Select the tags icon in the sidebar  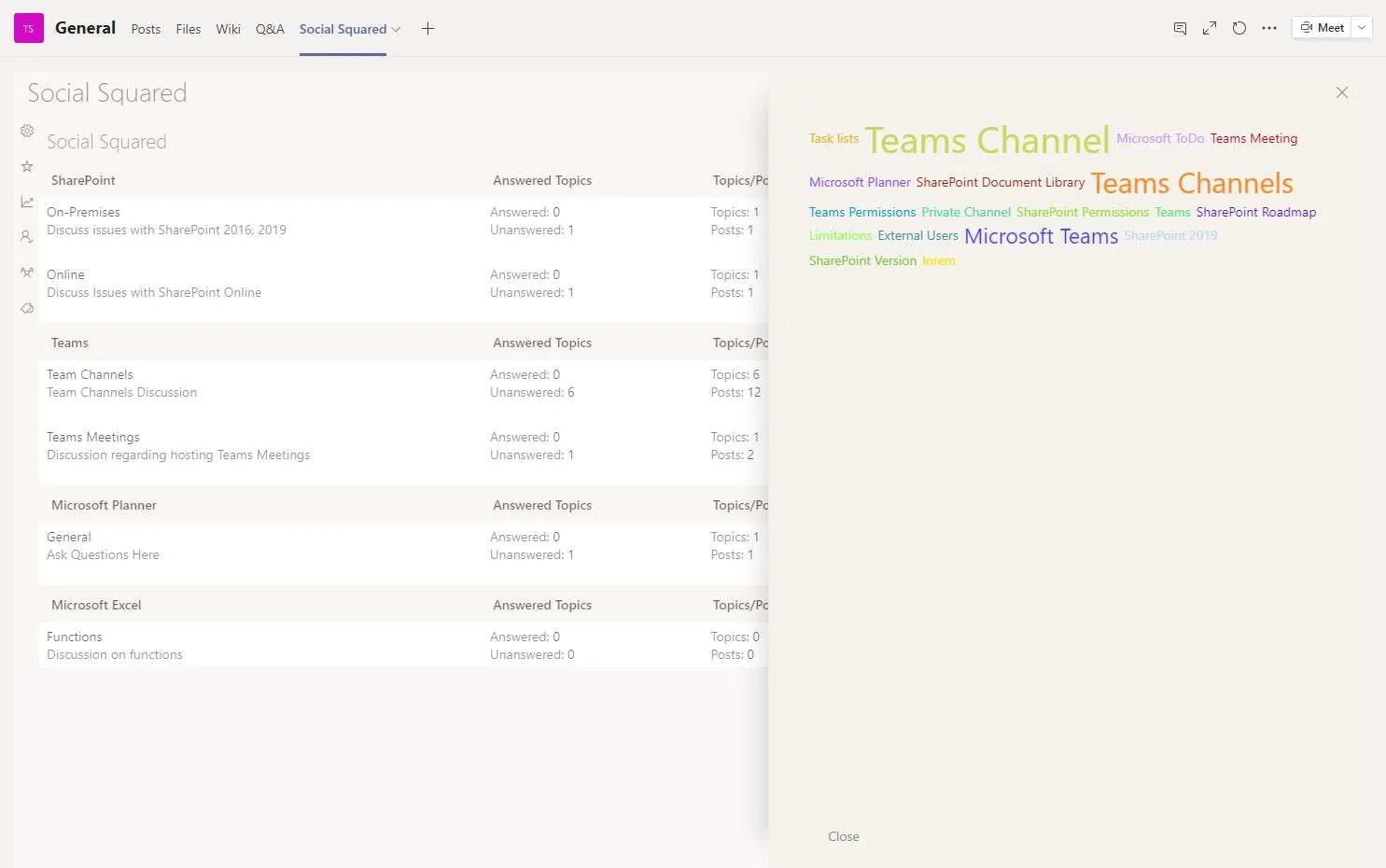pyautogui.click(x=27, y=308)
